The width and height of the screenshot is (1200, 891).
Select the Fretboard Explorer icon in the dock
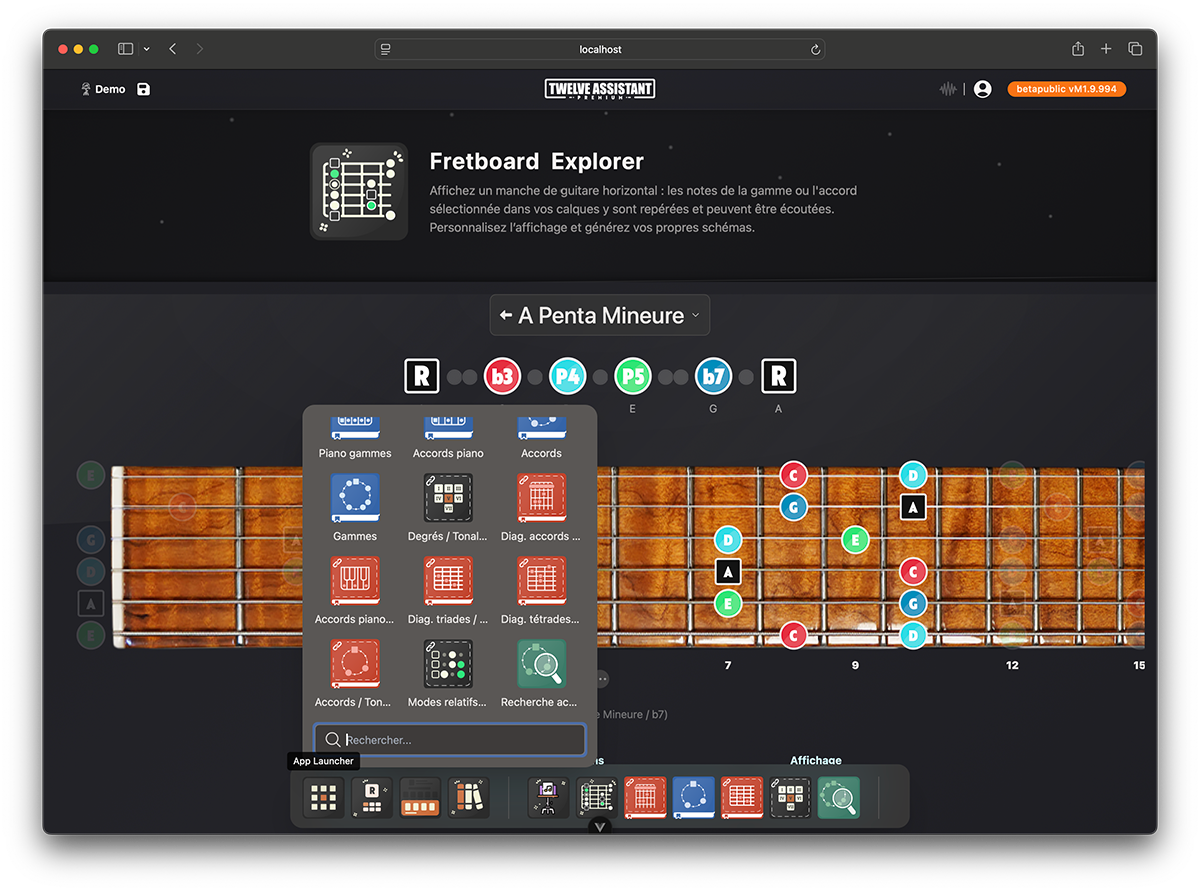tap(597, 797)
